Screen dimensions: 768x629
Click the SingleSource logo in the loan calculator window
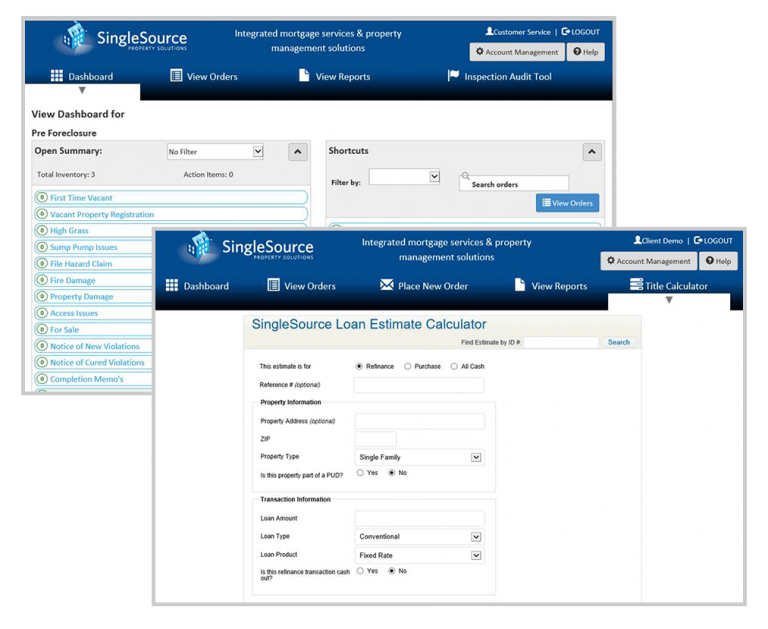click(246, 248)
